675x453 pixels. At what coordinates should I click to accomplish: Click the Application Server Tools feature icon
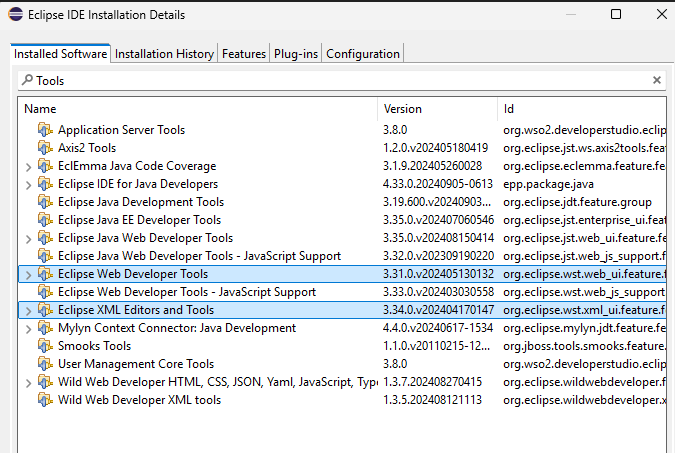(45, 130)
